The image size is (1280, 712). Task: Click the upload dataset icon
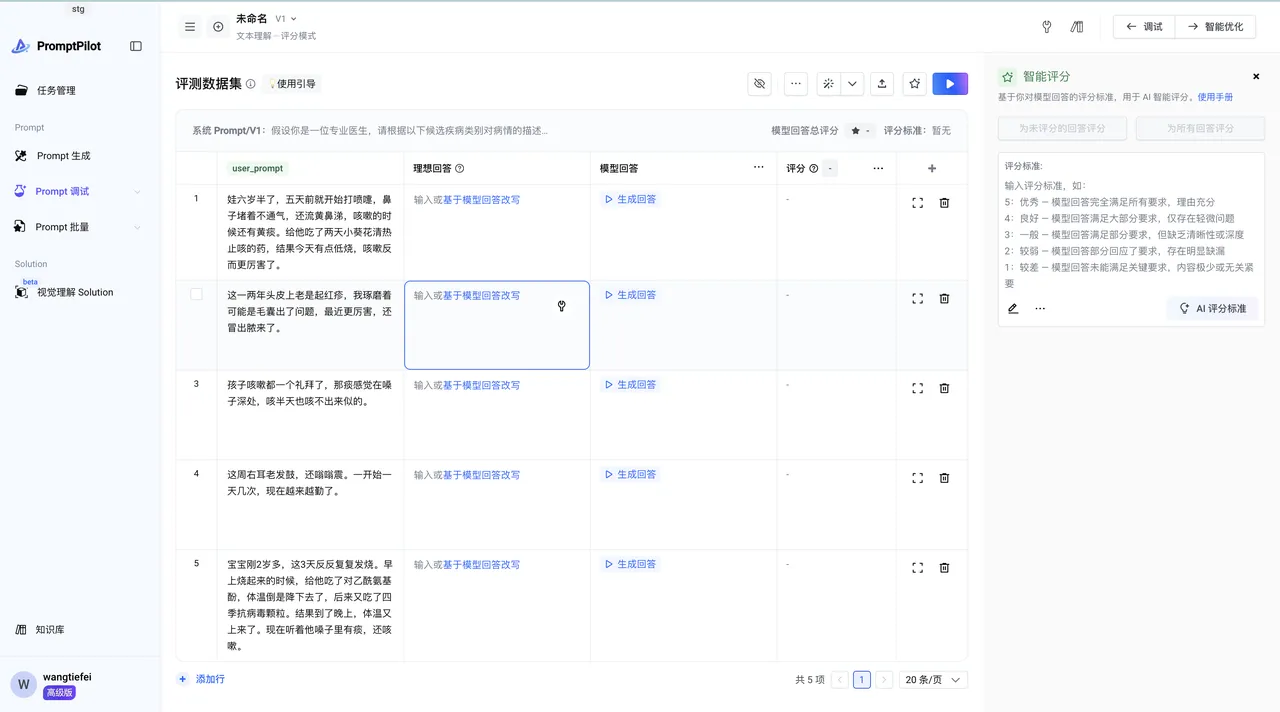pos(881,84)
